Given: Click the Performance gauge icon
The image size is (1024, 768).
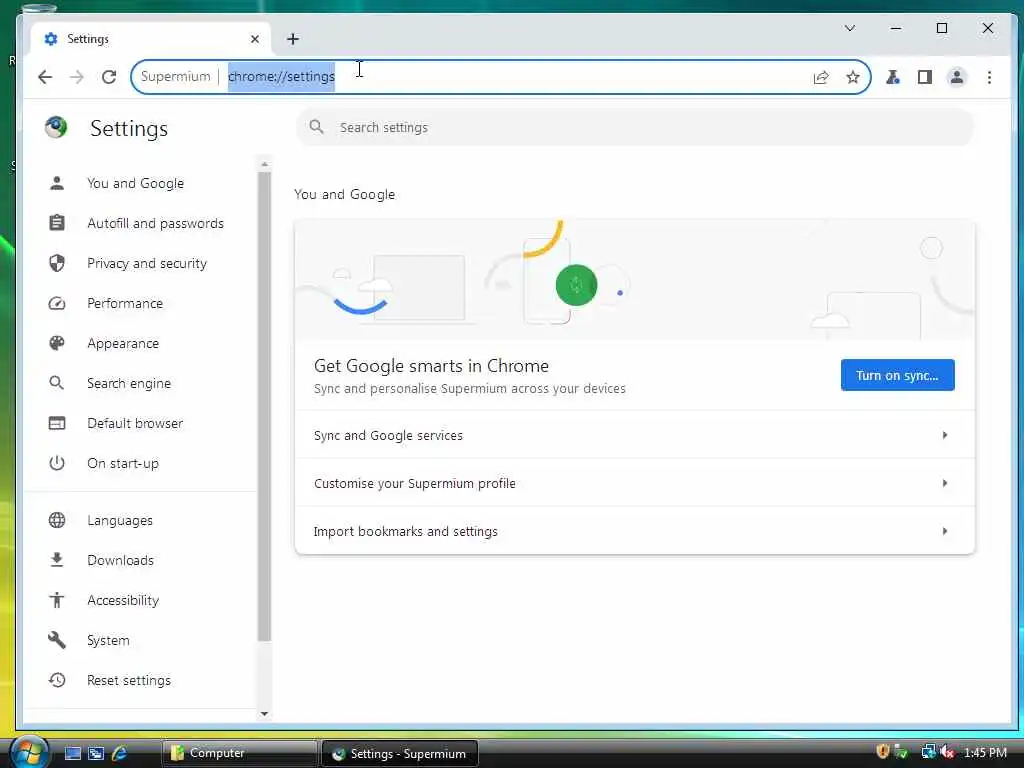Looking at the screenshot, I should coord(57,304).
